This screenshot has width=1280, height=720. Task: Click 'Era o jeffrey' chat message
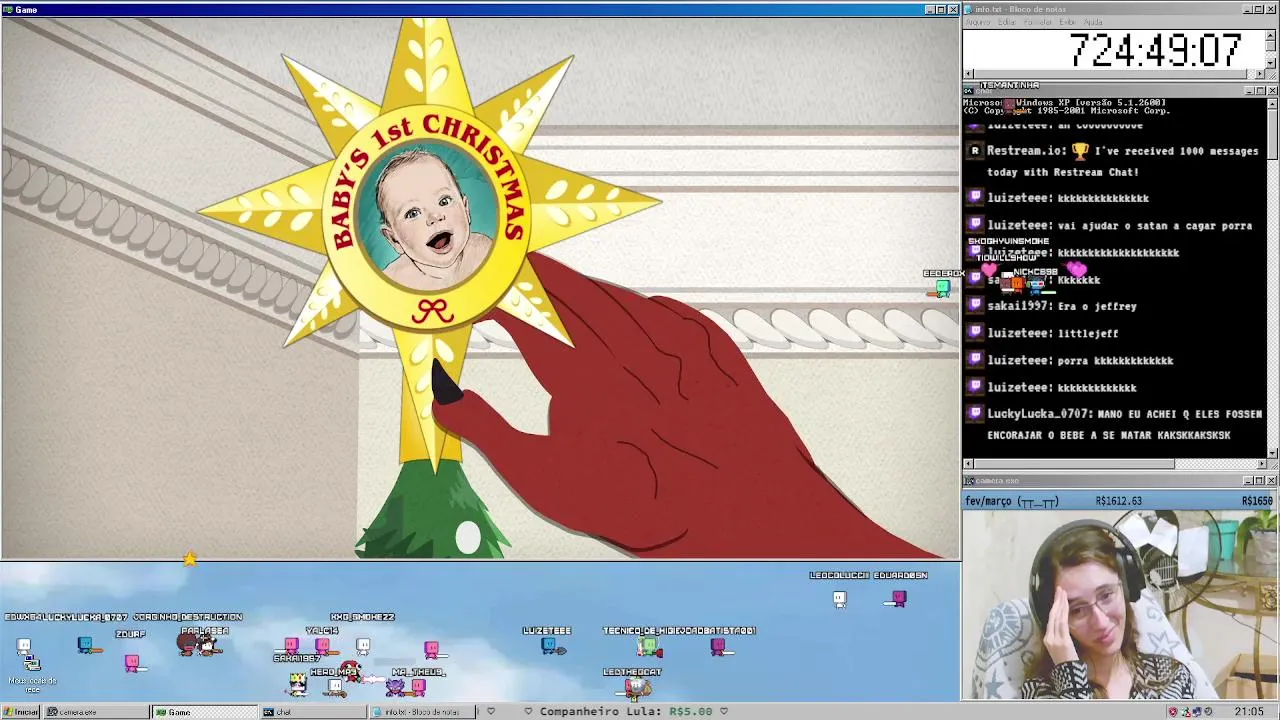1097,306
